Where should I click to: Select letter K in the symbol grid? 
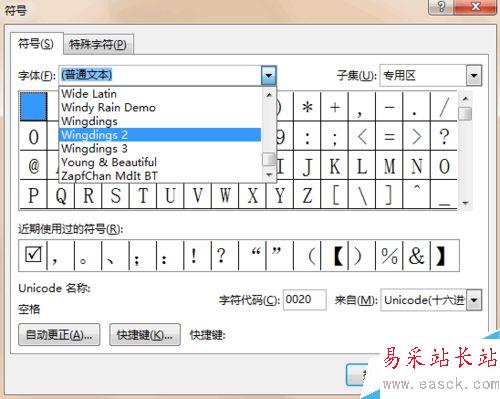point(335,166)
